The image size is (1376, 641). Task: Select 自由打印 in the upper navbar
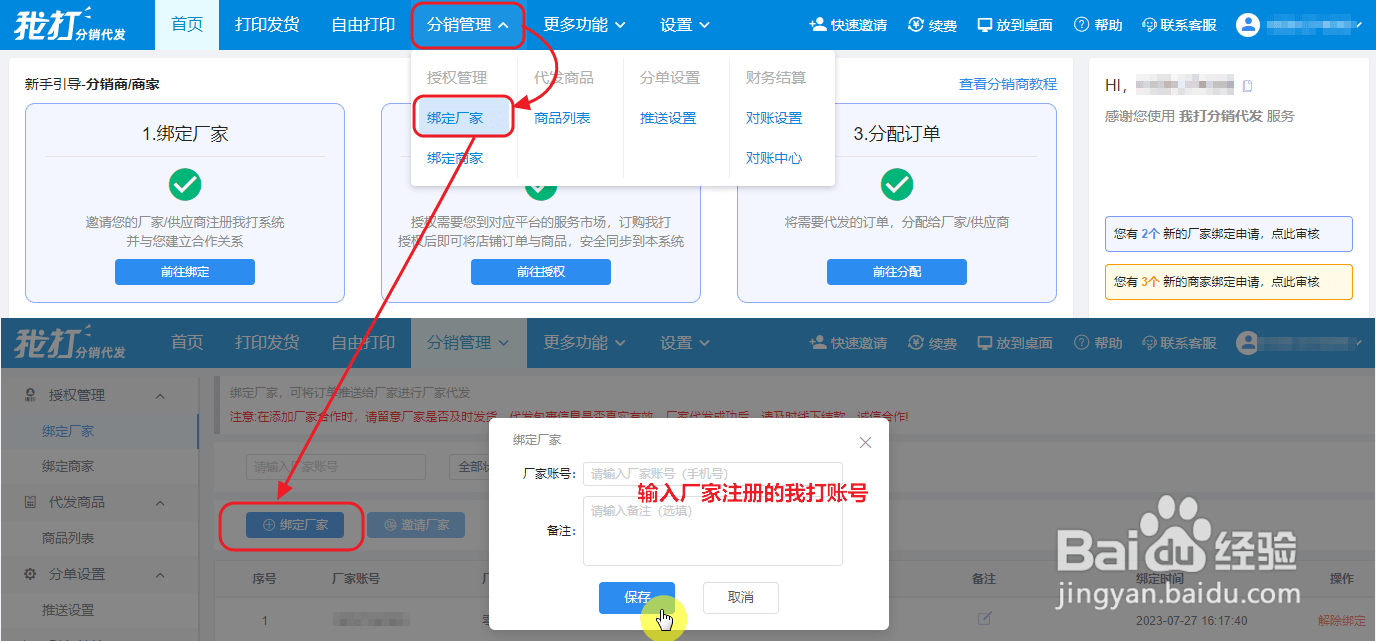pos(363,25)
